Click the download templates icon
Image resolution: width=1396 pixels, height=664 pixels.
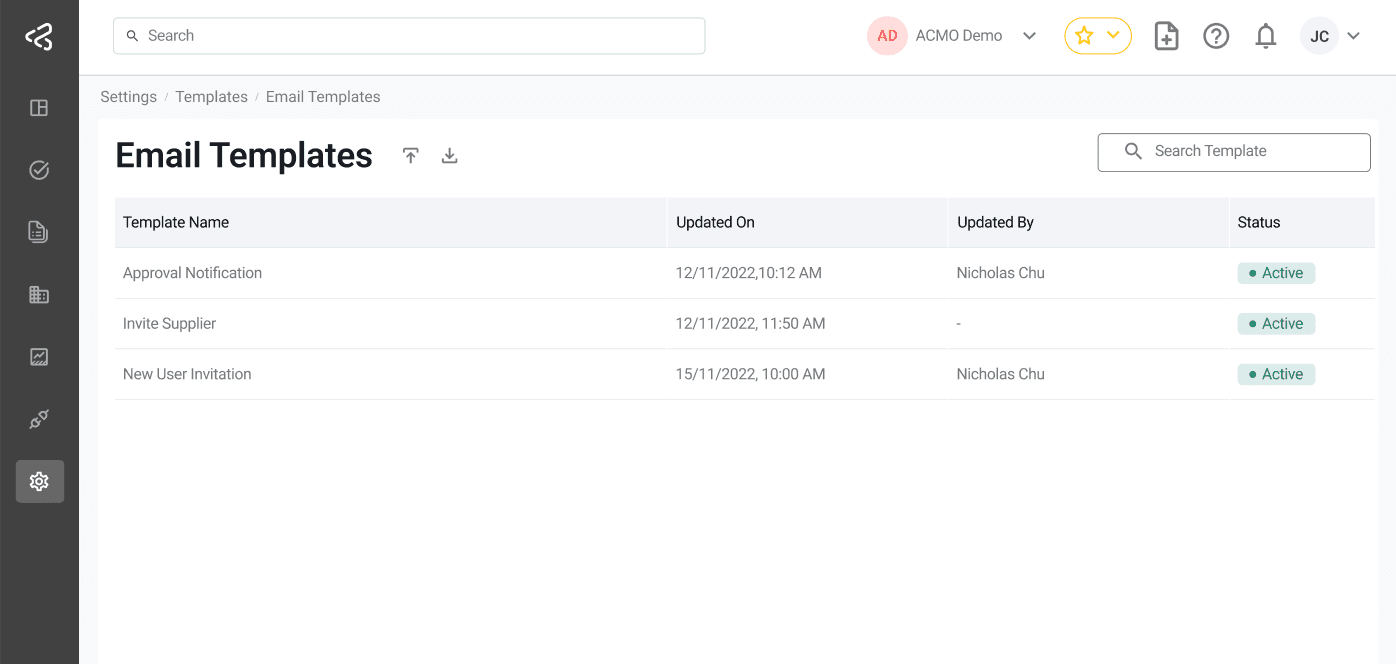coord(450,155)
